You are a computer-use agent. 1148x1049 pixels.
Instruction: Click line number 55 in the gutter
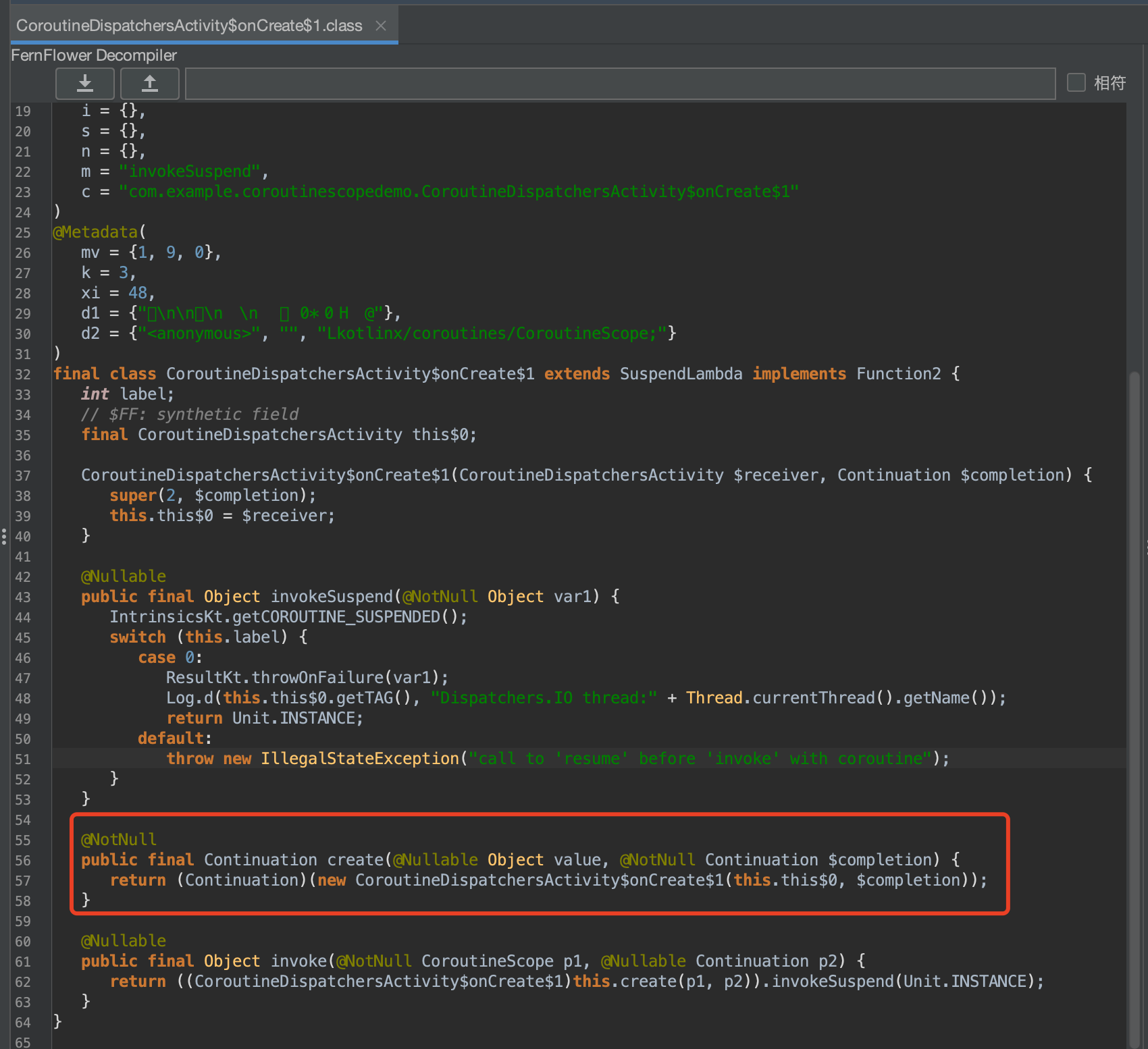(23, 840)
